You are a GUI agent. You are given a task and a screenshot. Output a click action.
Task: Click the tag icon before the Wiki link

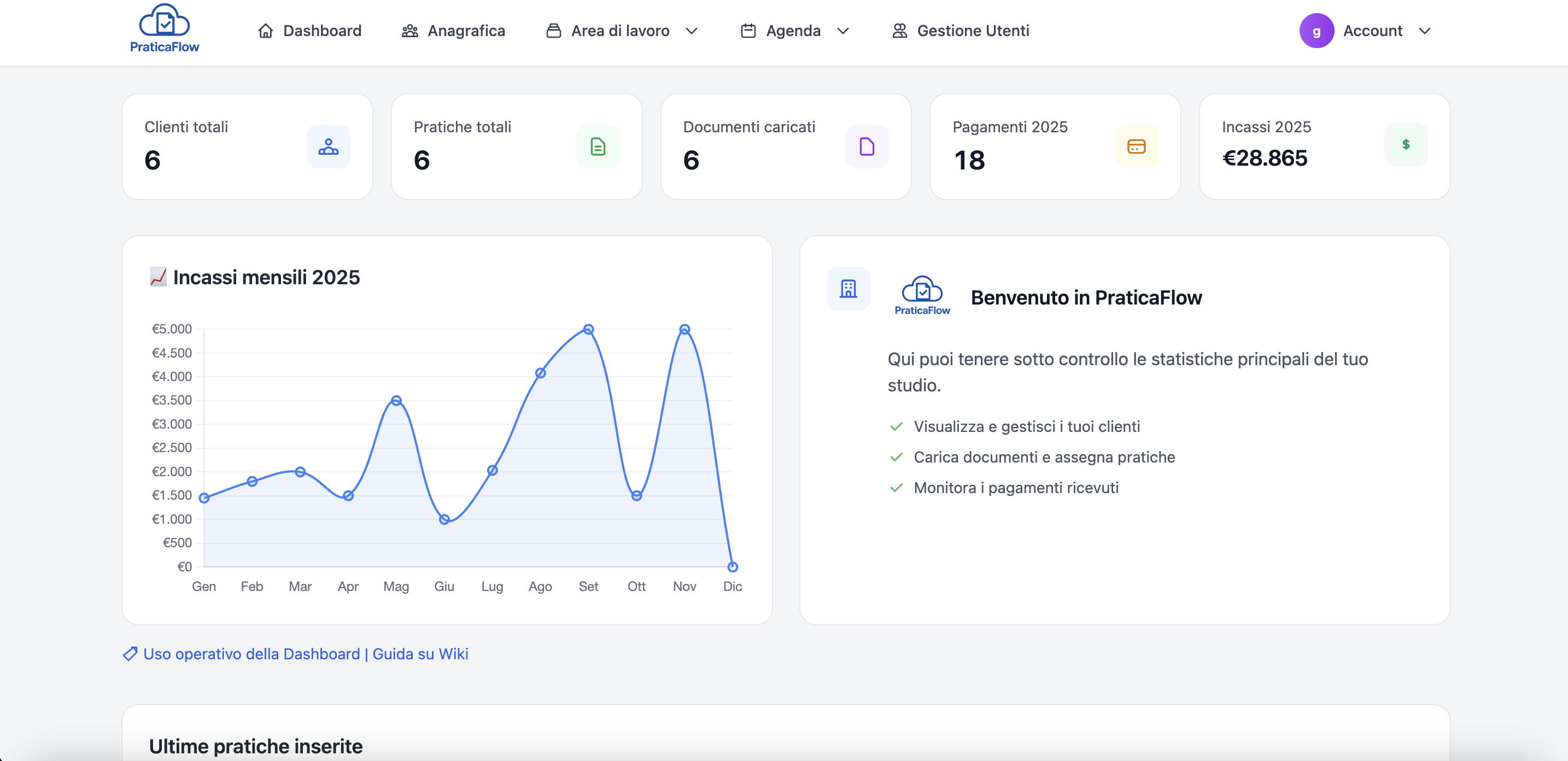[130, 654]
